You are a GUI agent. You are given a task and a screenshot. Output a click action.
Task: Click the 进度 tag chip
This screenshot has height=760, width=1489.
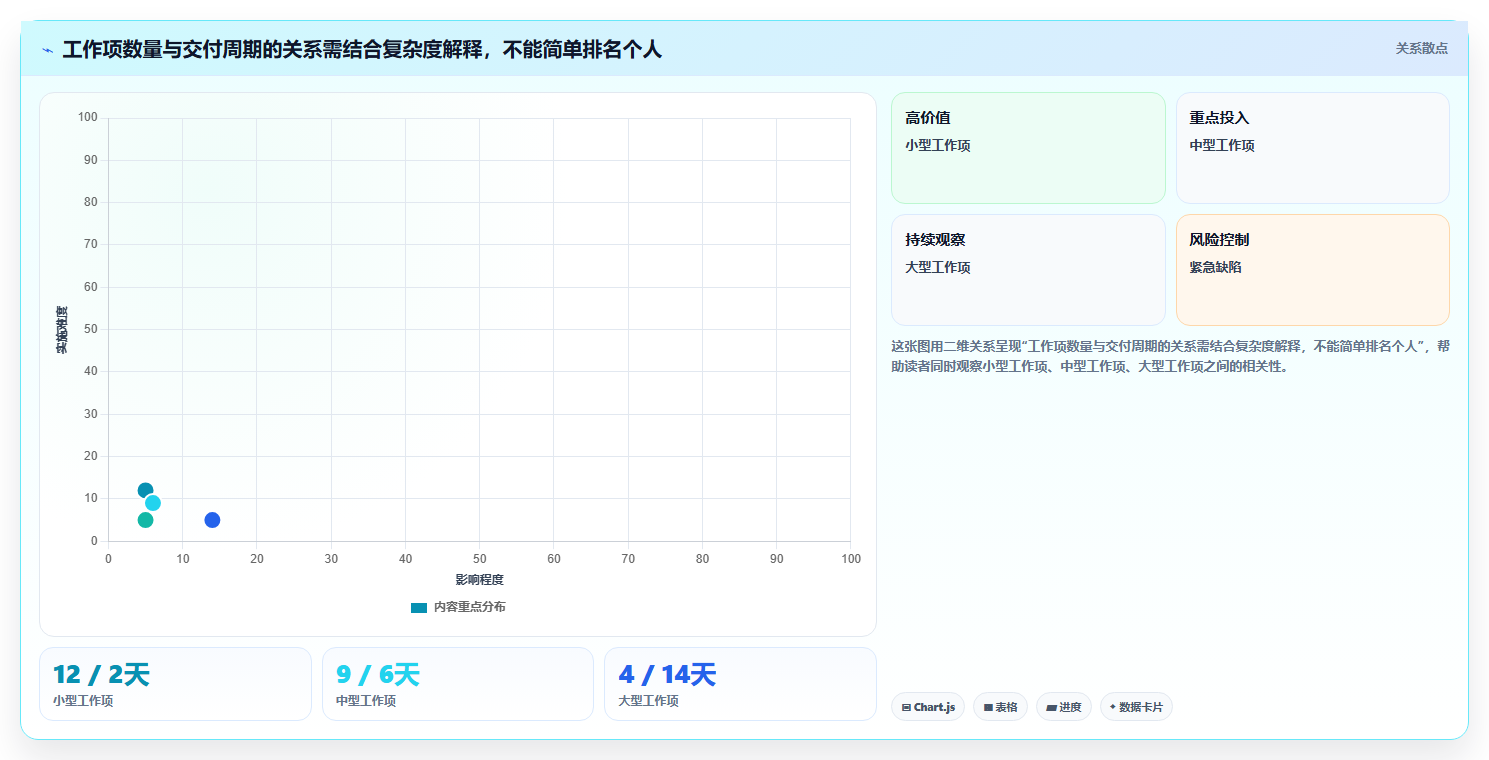pyautogui.click(x=1064, y=707)
